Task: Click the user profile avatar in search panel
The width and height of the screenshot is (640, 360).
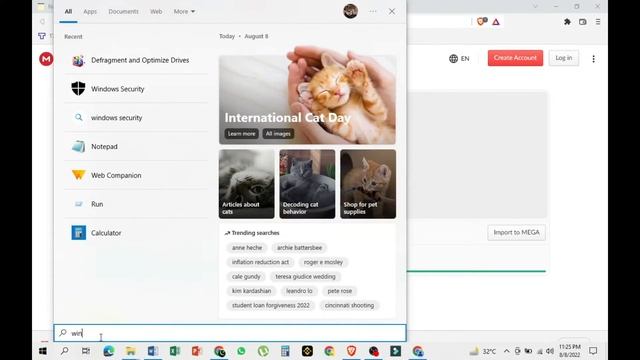Action: coord(350,11)
